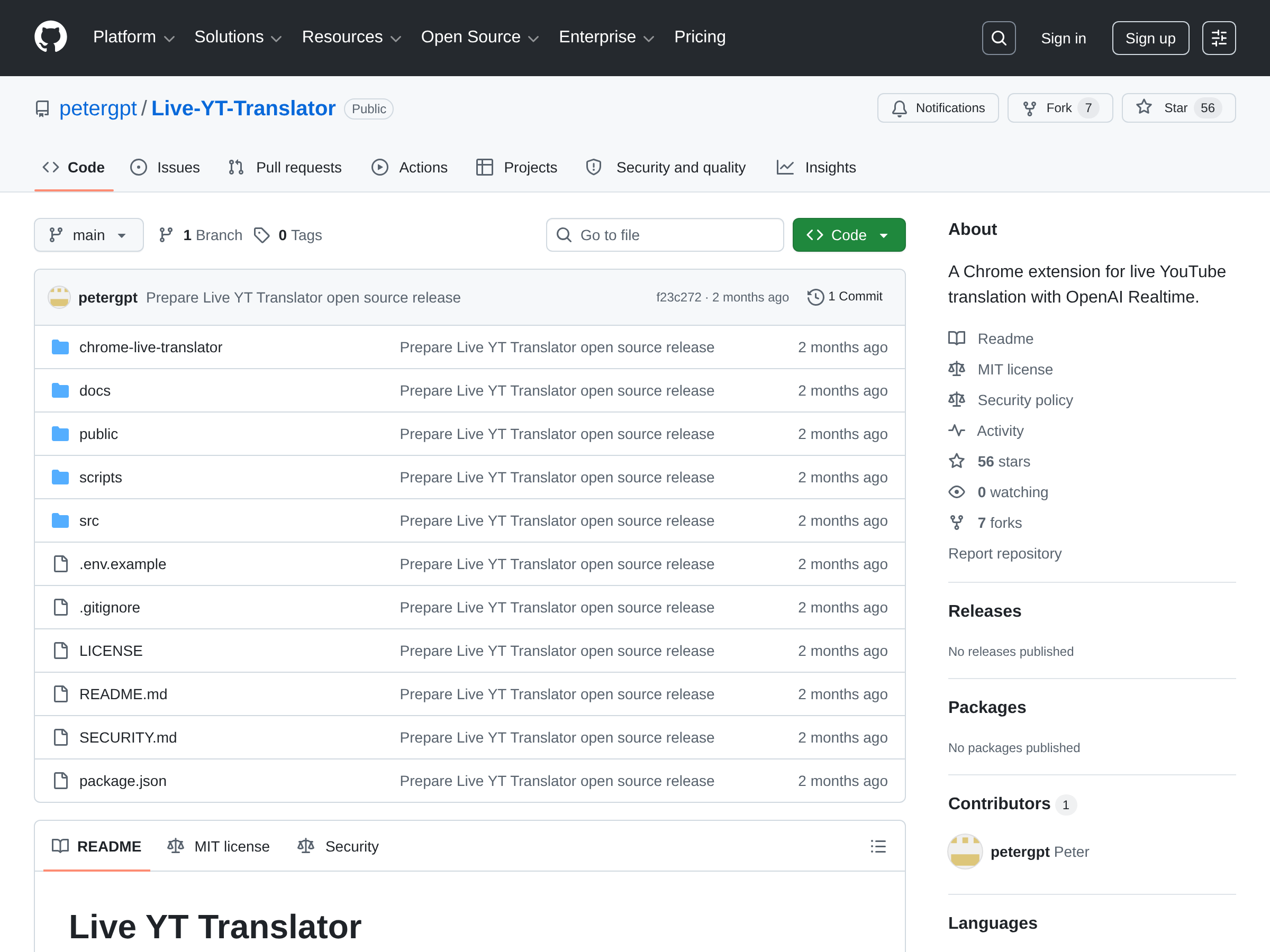Star the Live-YT-Translator repository
The width and height of the screenshot is (1270, 952).
pos(1178,108)
